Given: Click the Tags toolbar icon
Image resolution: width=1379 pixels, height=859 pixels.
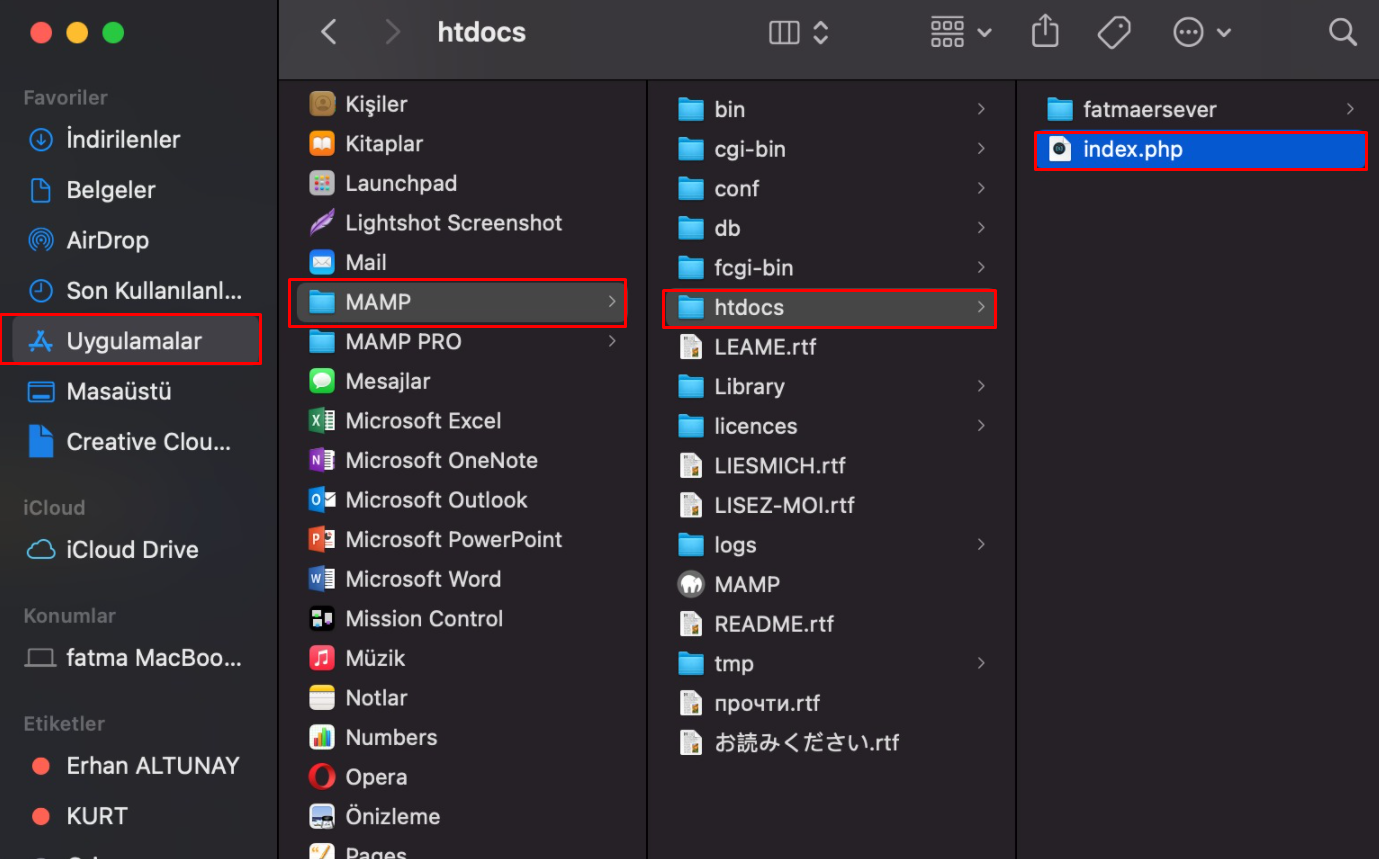Looking at the screenshot, I should (x=1114, y=32).
